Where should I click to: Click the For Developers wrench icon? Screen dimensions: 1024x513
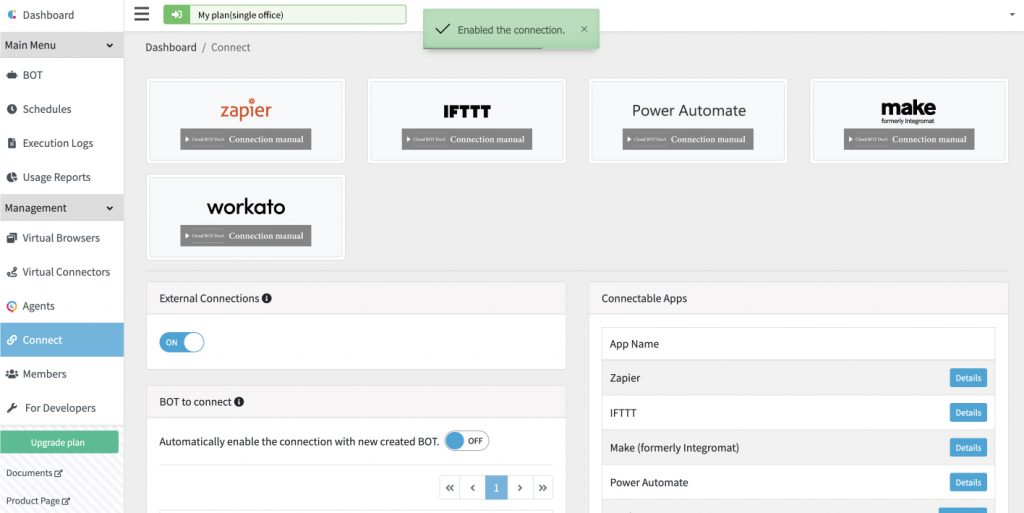12,408
